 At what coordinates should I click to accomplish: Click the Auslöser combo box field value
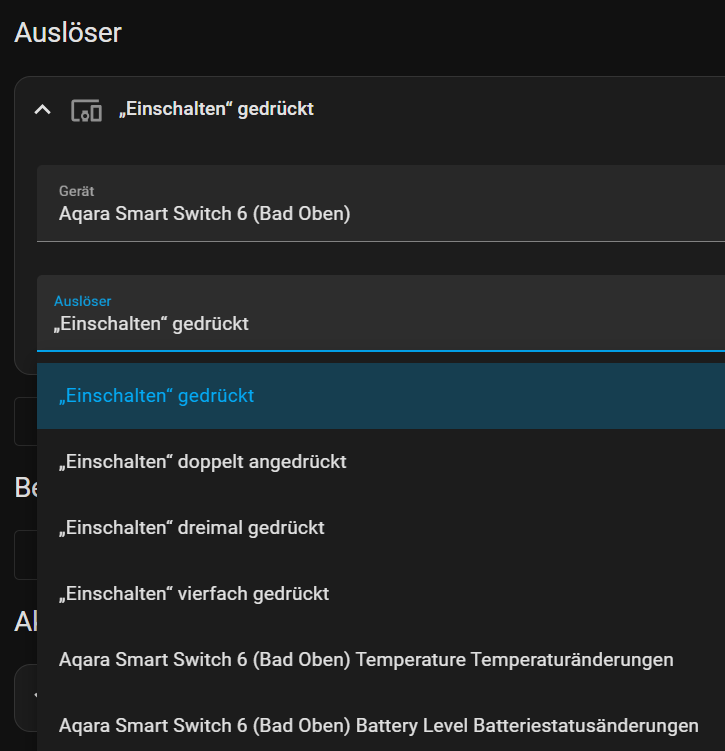(380, 323)
